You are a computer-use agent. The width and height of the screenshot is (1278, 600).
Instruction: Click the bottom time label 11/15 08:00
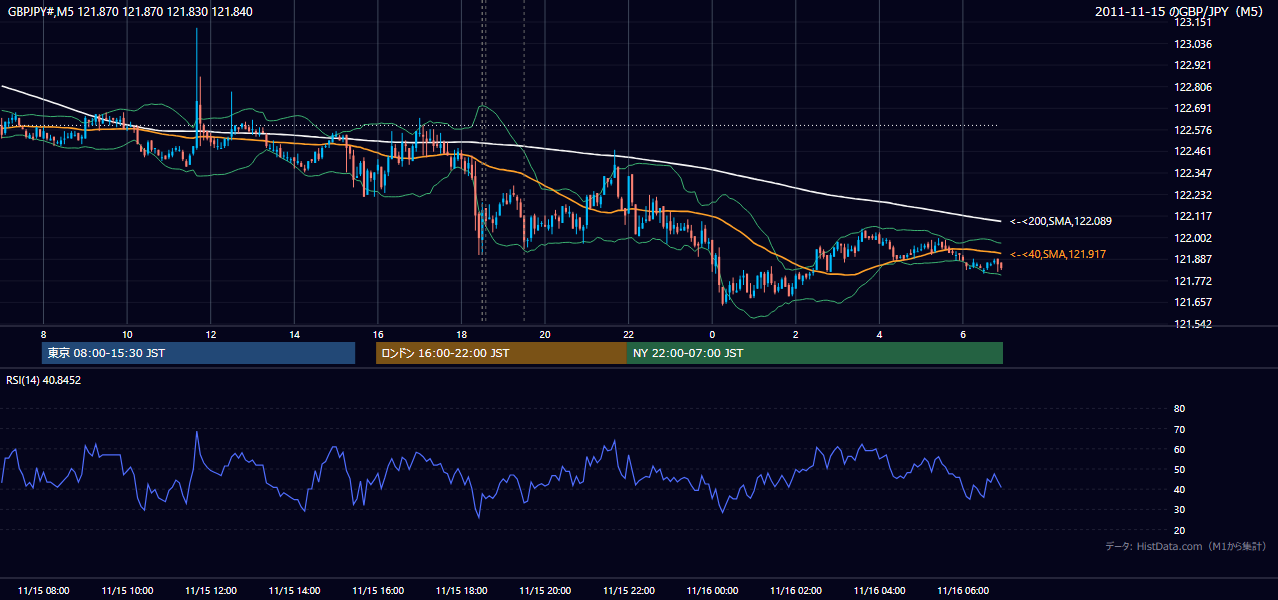(44, 591)
